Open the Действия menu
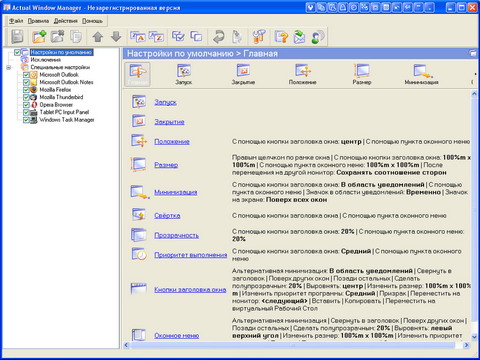Viewport: 480px width, 360px height. coord(66,21)
